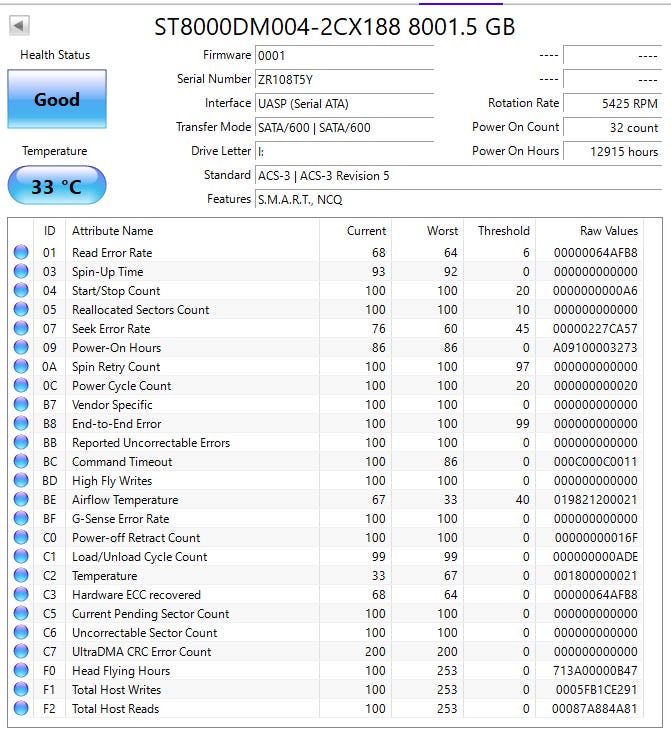Click the Power On Hours value 12915 hours
The height and width of the screenshot is (736, 671).
tap(612, 152)
